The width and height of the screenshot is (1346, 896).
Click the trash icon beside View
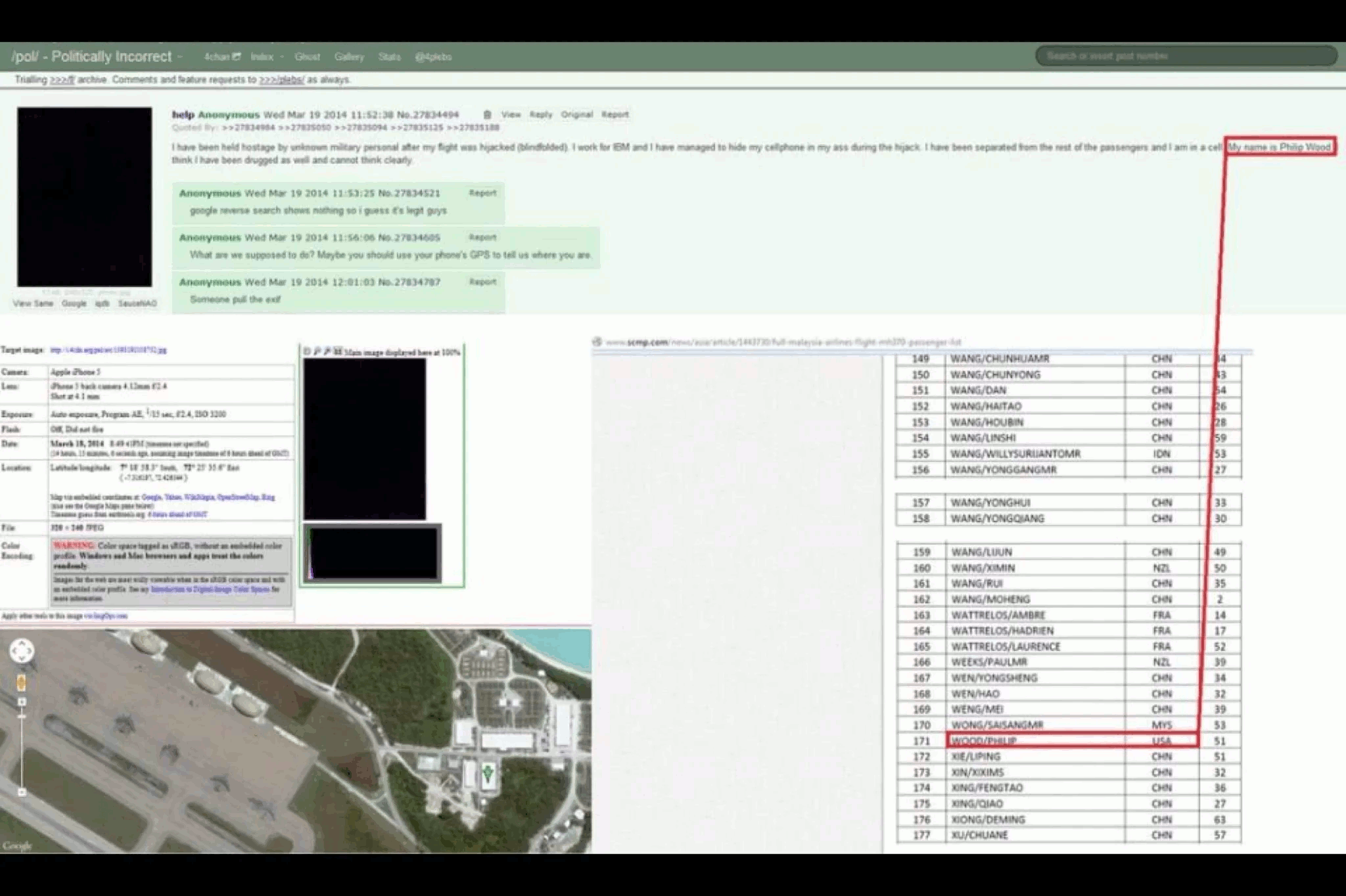[x=487, y=114]
